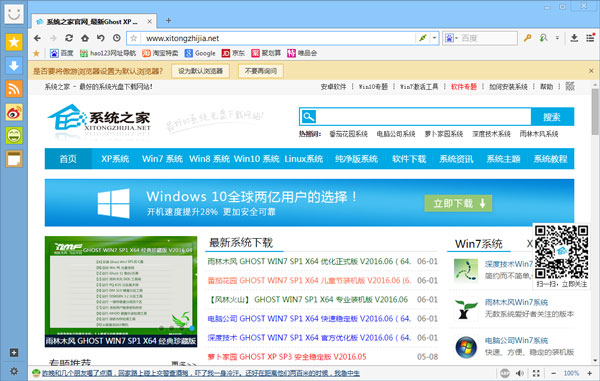Viewport: 600px width, 381px height.
Task: Open the download manager icon in the toolbar
Action: 574,38
